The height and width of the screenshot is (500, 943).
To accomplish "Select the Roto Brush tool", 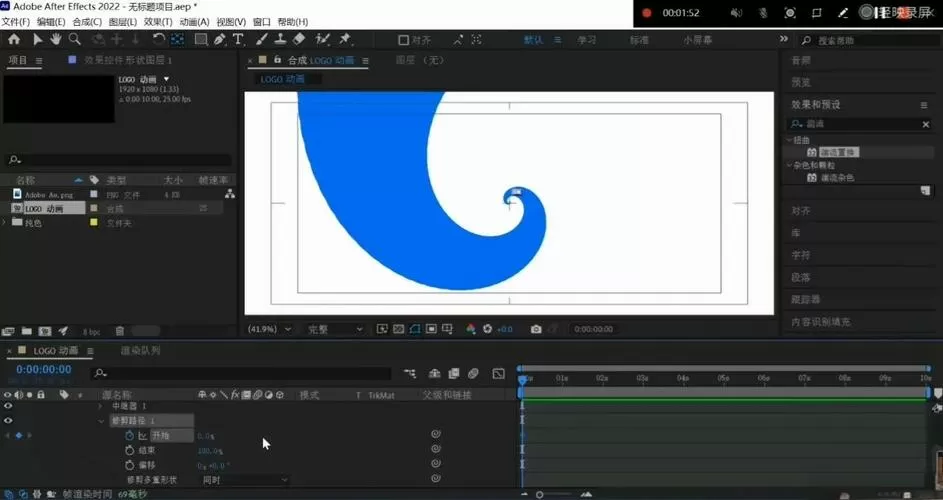I will pos(323,40).
